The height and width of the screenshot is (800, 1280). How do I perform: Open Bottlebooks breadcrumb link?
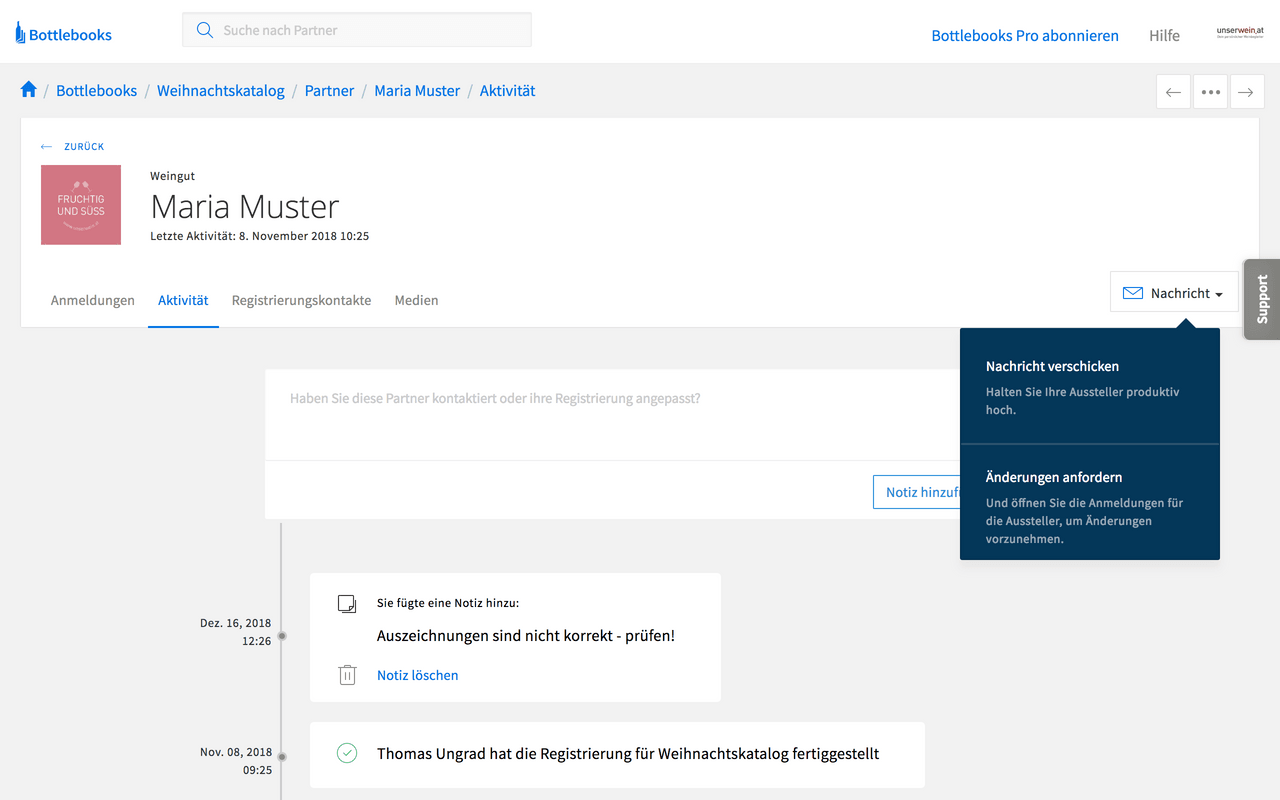click(97, 90)
